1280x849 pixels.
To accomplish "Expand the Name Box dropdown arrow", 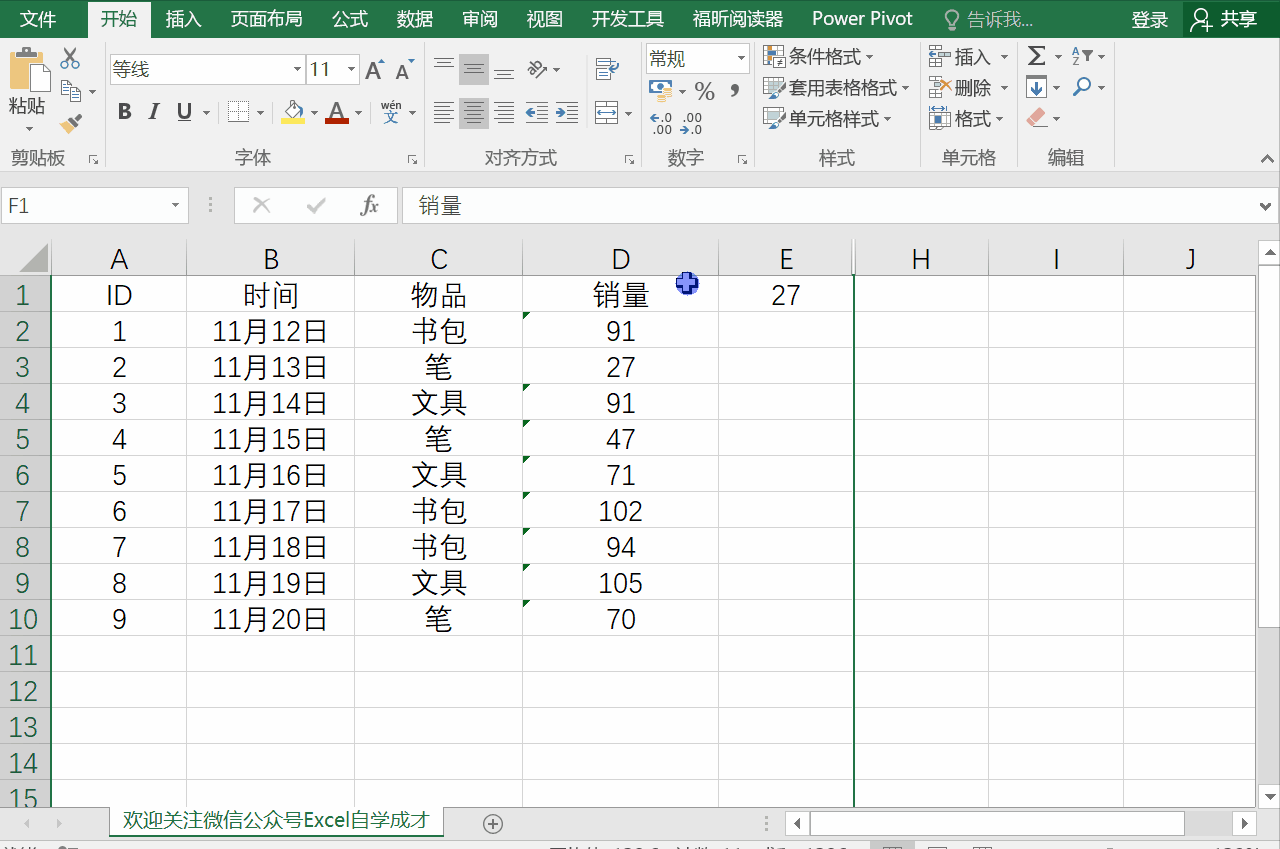I will (x=175, y=206).
